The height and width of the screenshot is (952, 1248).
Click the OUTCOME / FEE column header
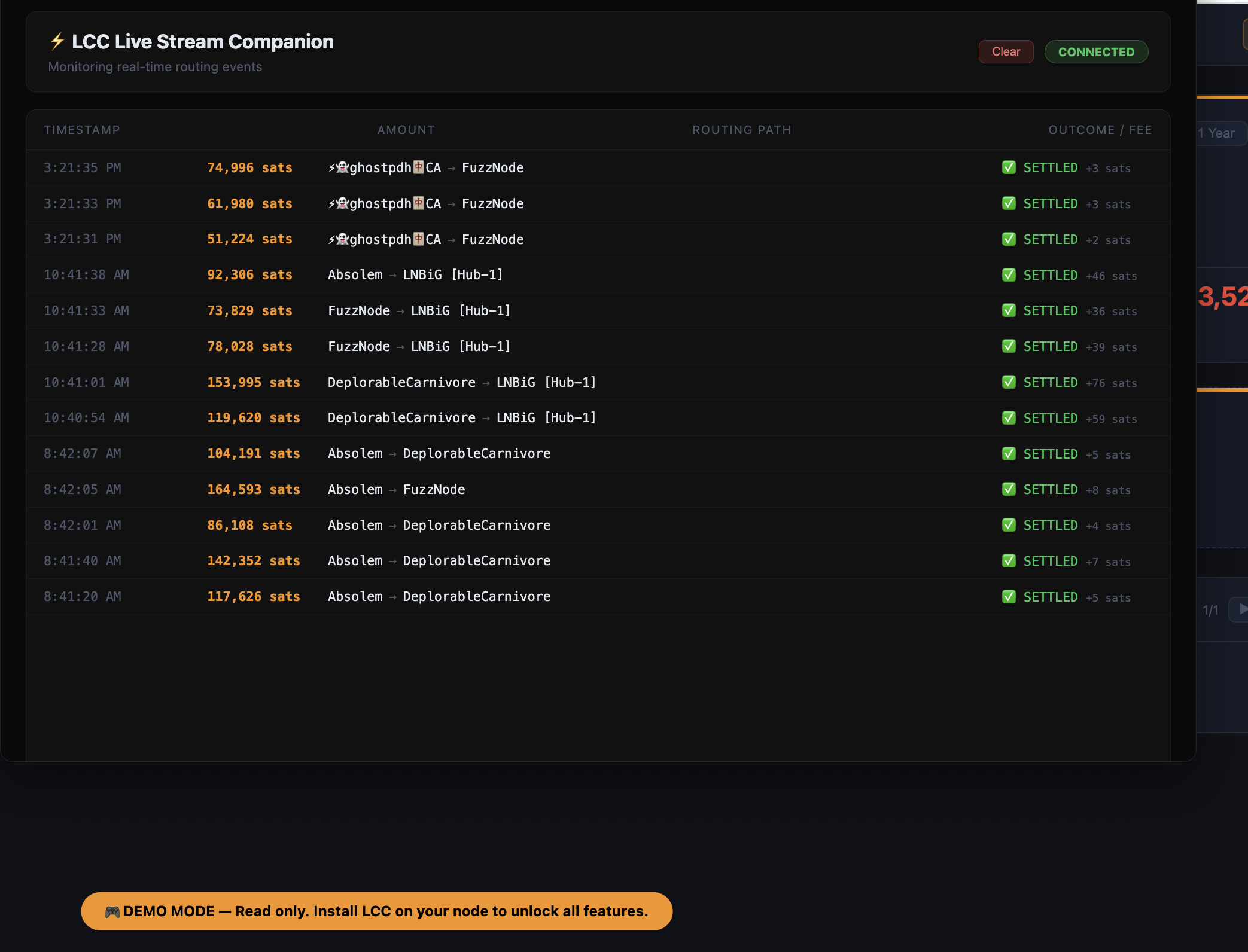pos(1100,130)
